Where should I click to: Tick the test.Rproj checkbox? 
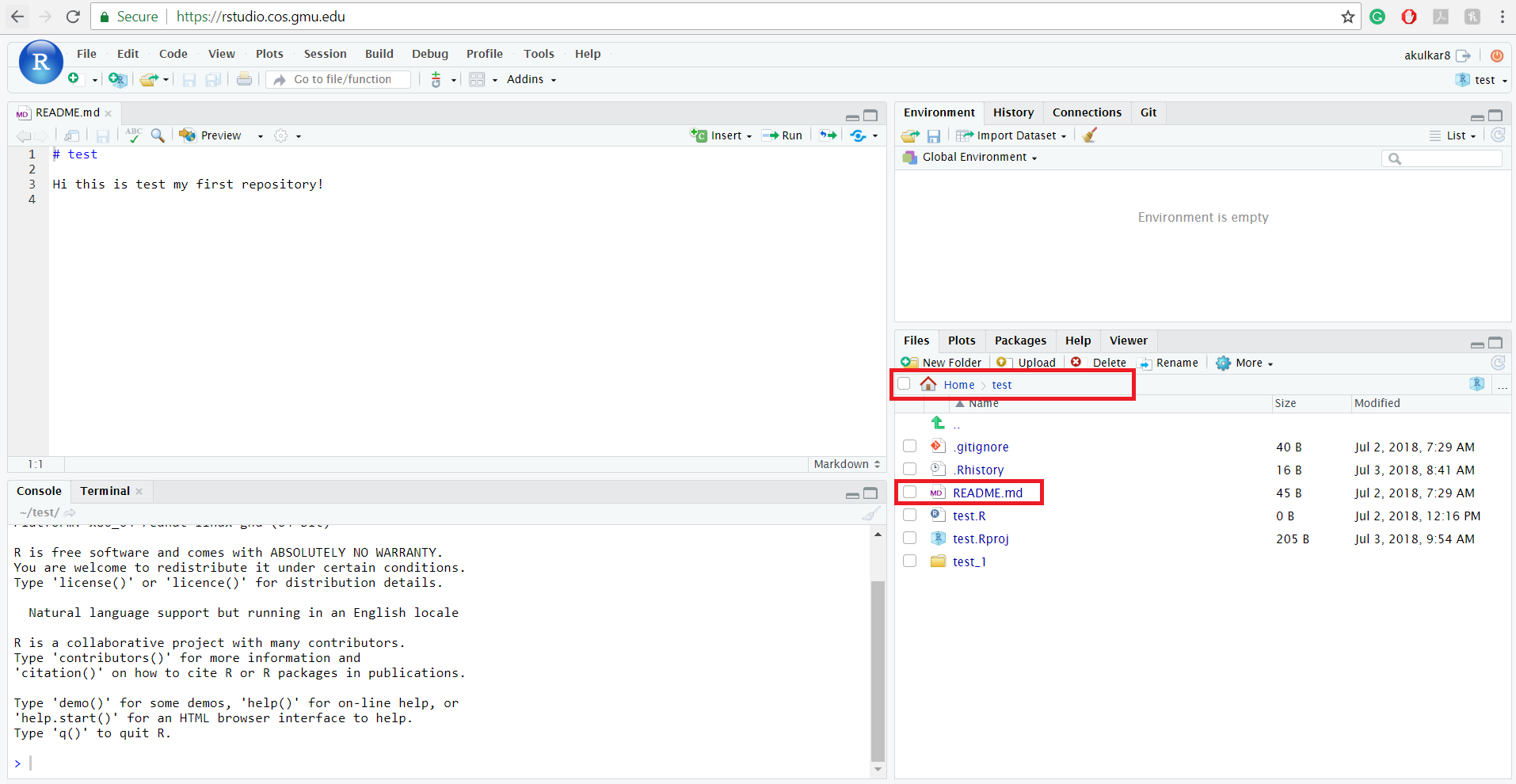pyautogui.click(x=910, y=539)
